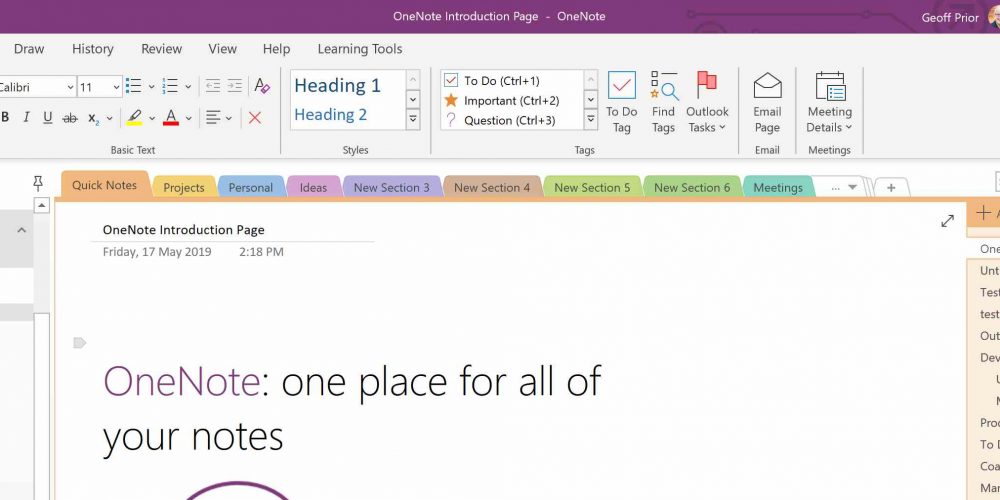1000x500 pixels.
Task: Collapse the notebook pane chevron
Action: click(x=22, y=230)
